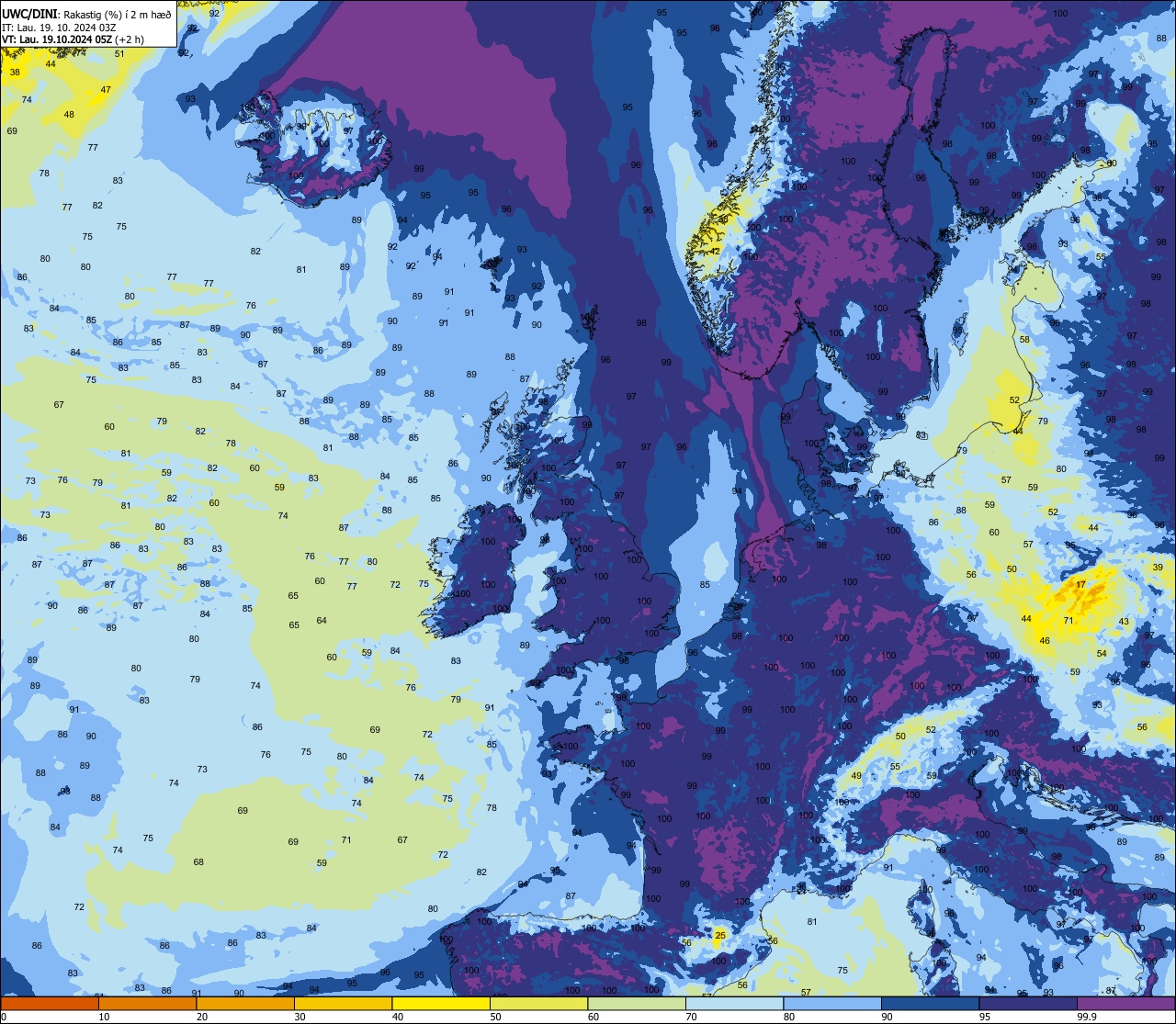The image size is (1176, 1024).
Task: Click the title text 'UWC/DINI: Rakastig (%) í 2 m hæð'
Action: 86,15
